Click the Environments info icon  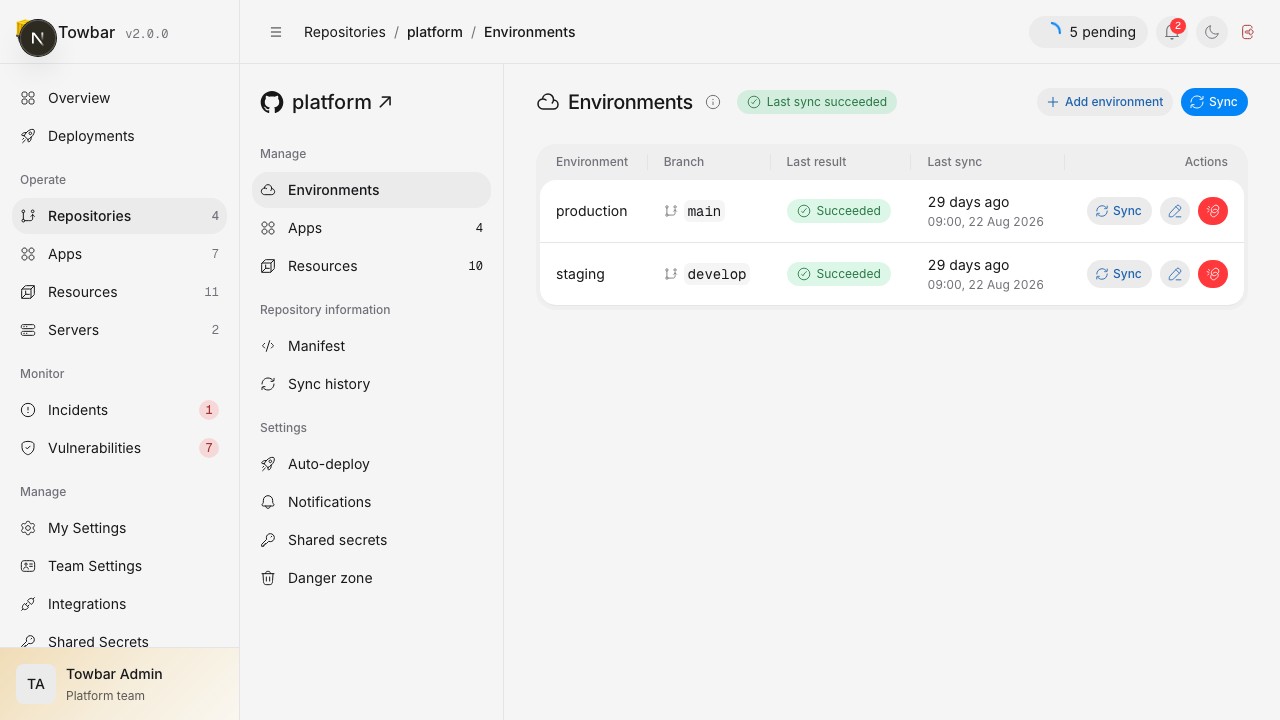[x=713, y=102]
